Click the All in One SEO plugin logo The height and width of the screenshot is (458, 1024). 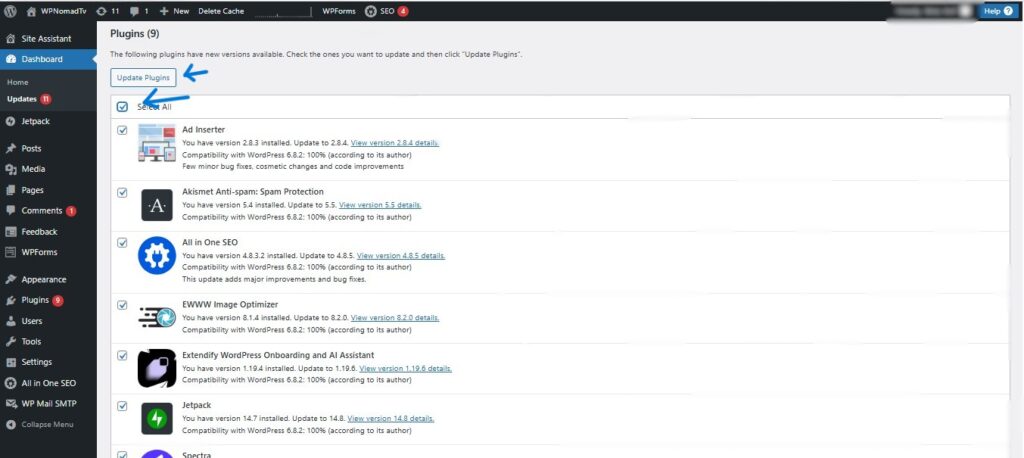tap(157, 255)
